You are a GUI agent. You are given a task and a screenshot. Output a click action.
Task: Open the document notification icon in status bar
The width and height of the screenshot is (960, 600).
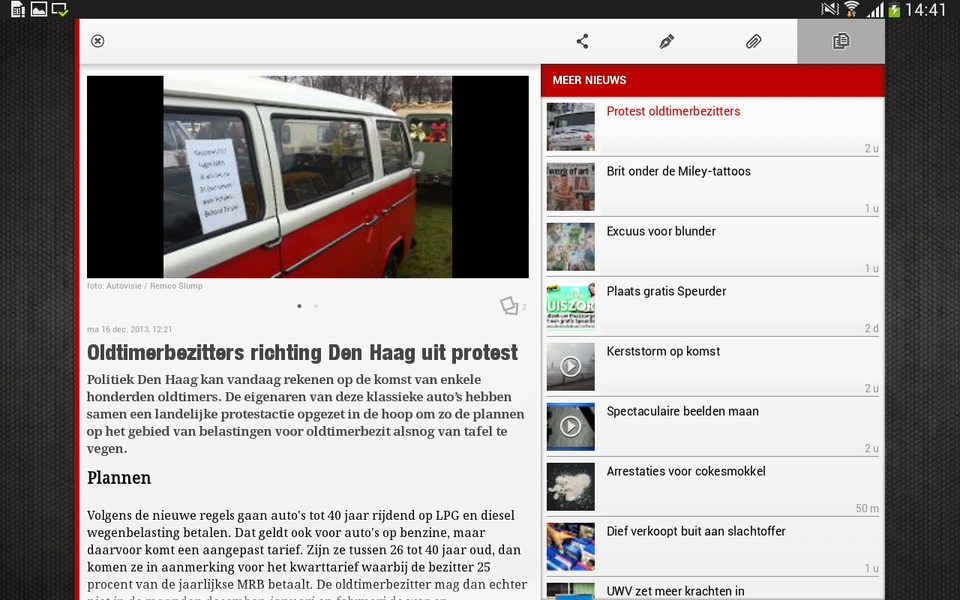(18, 9)
